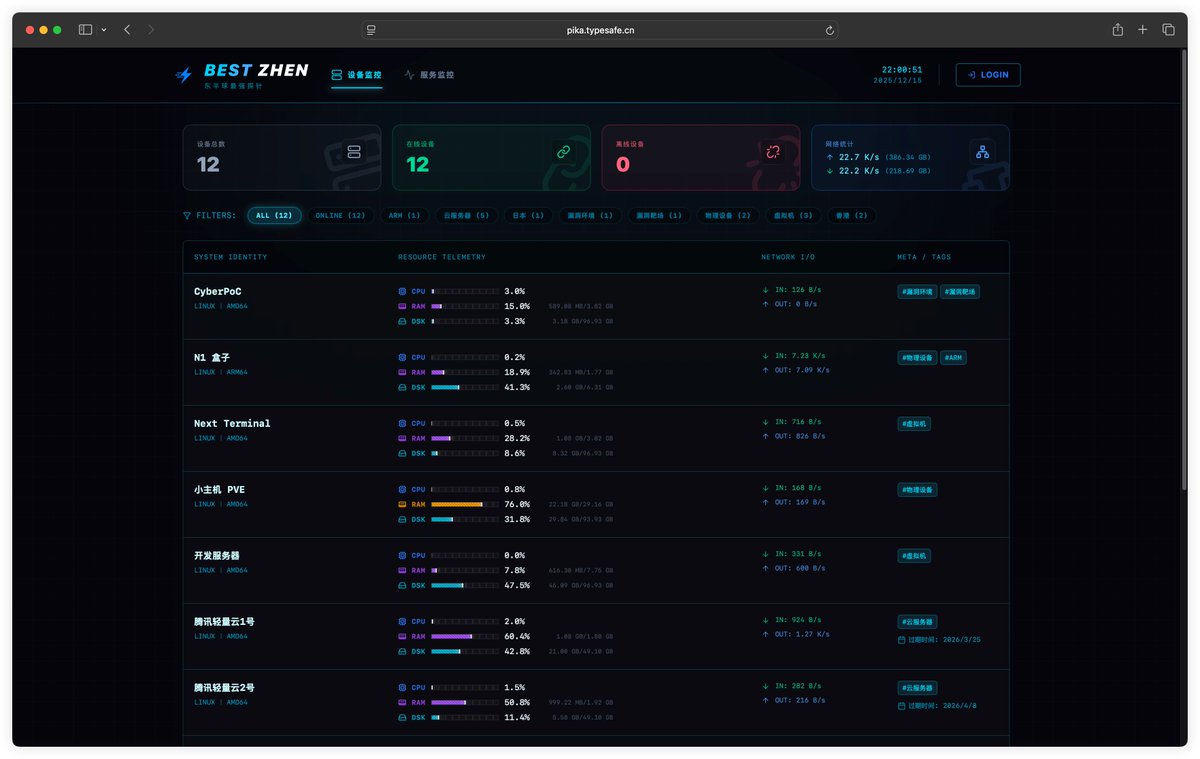Open the sidebar dropdown chevron in the Safari toolbar

pyautogui.click(x=104, y=30)
